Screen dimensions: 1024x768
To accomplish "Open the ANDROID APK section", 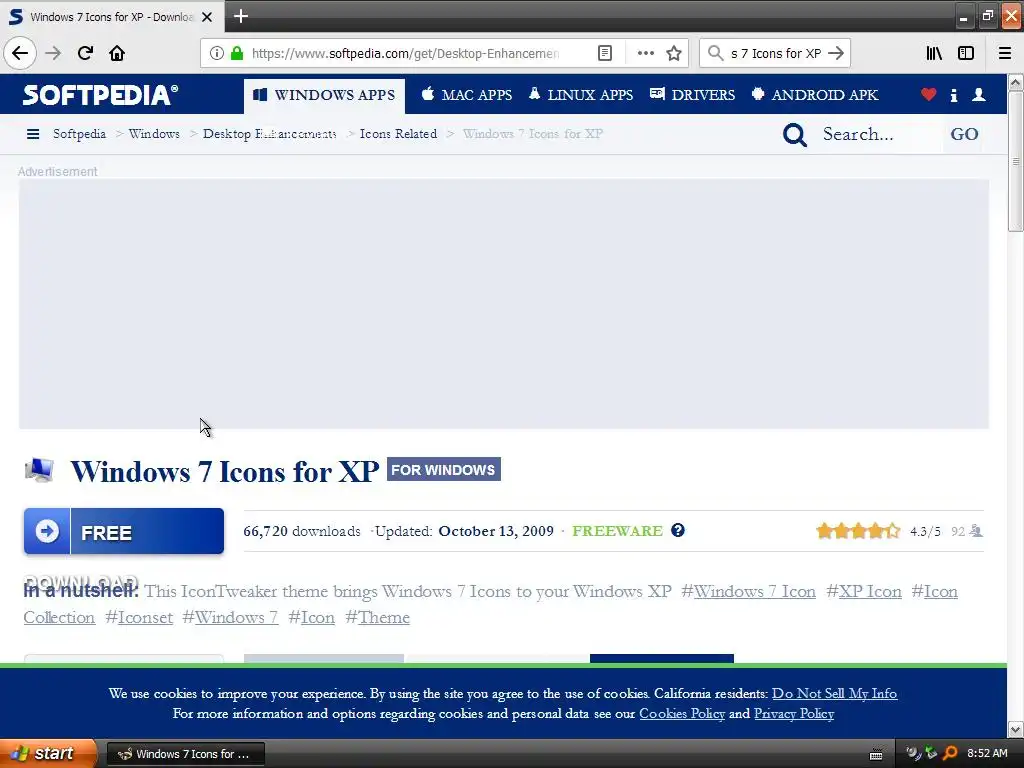I will click(814, 95).
